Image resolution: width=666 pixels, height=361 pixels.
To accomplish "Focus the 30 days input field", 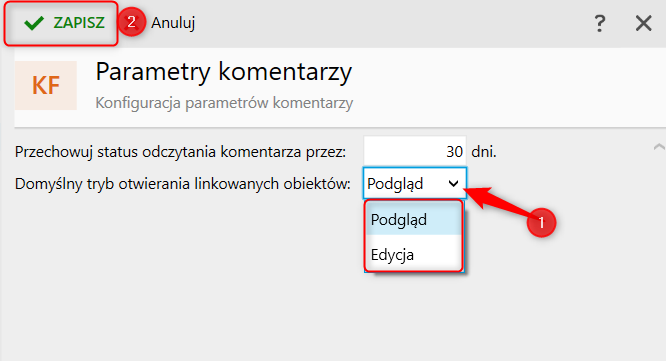I will tap(415, 151).
